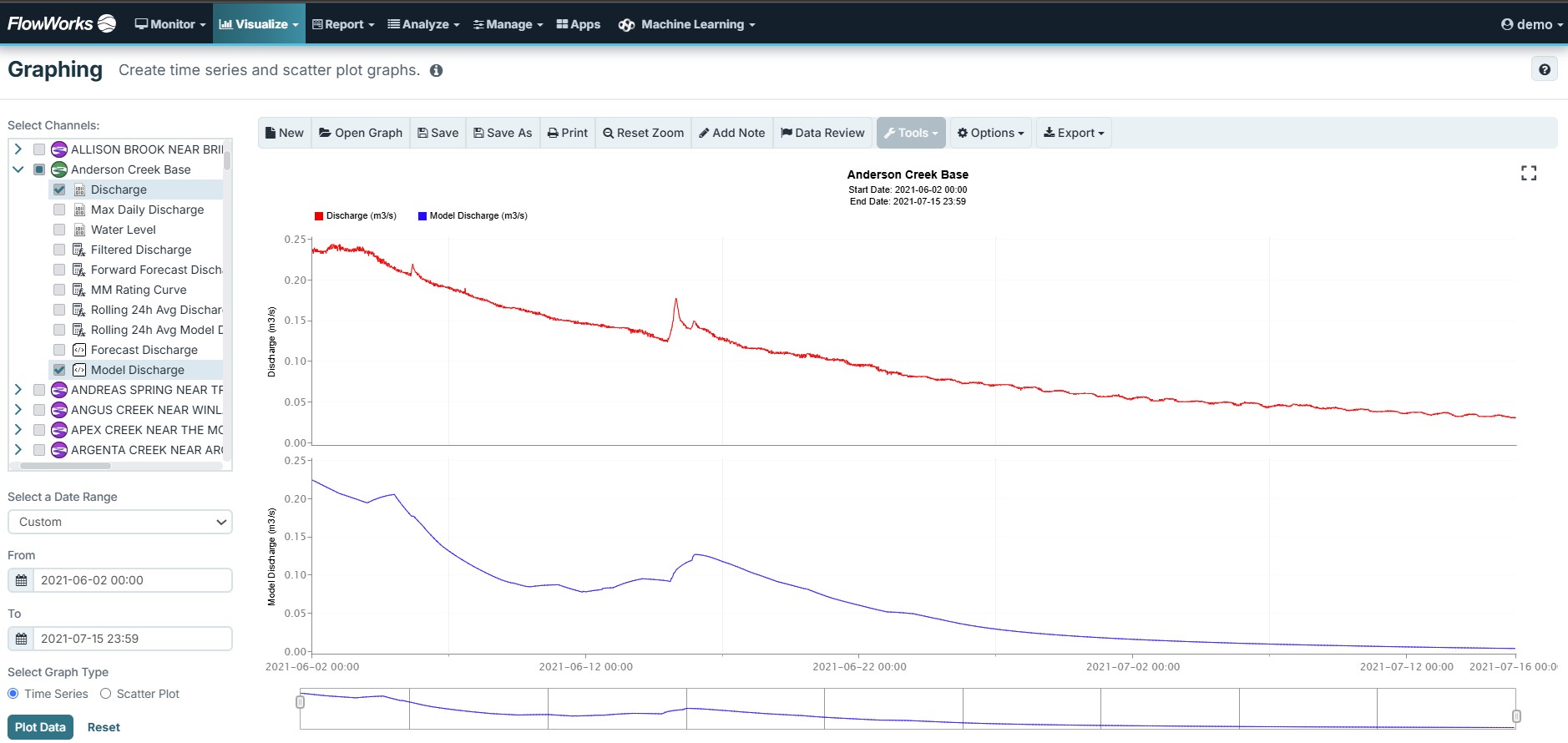Click the Anderson Creek Base station icon
1568x743 pixels.
click(x=59, y=169)
